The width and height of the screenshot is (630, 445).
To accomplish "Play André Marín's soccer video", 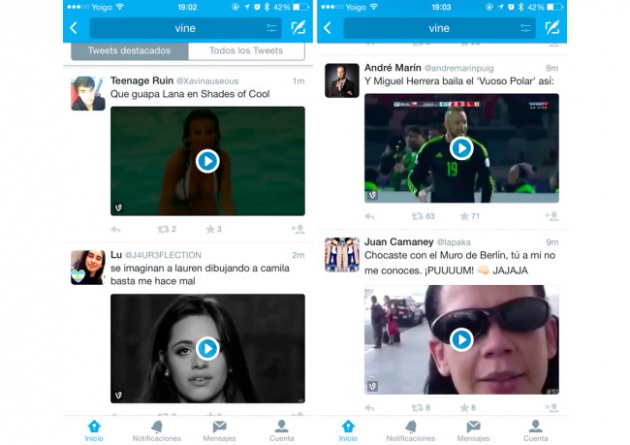I will tap(461, 148).
